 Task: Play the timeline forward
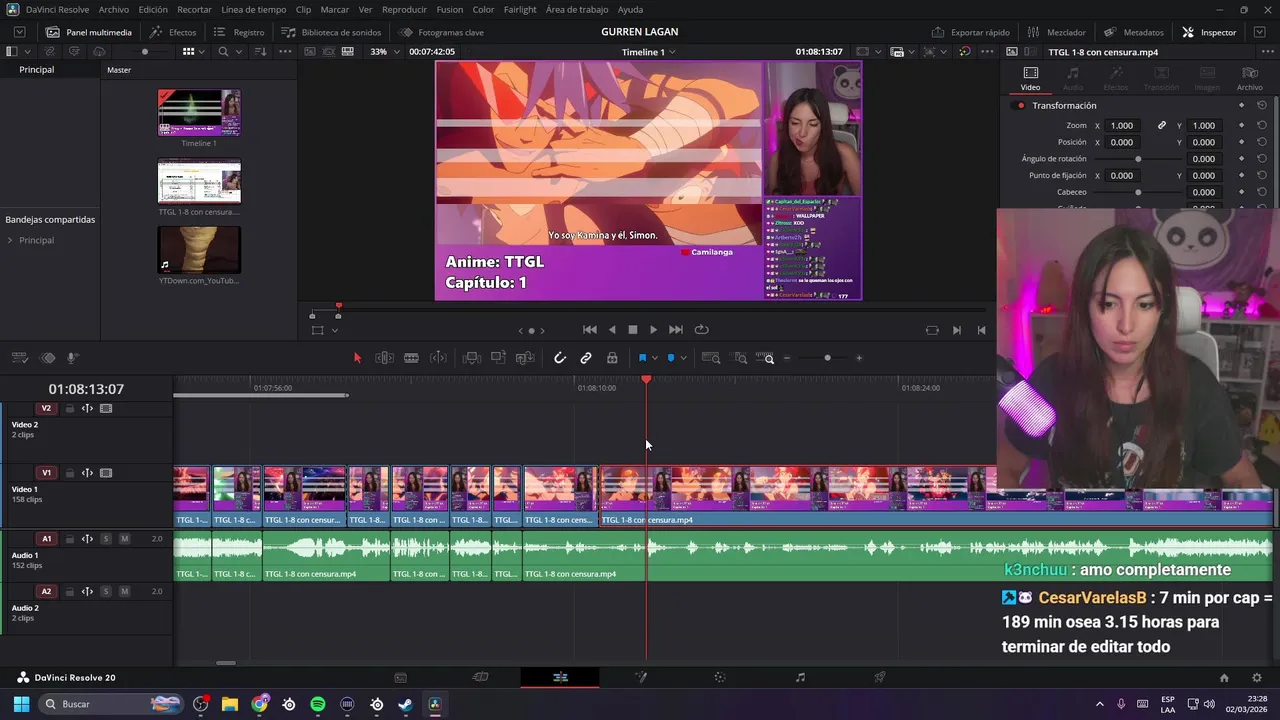(654, 330)
